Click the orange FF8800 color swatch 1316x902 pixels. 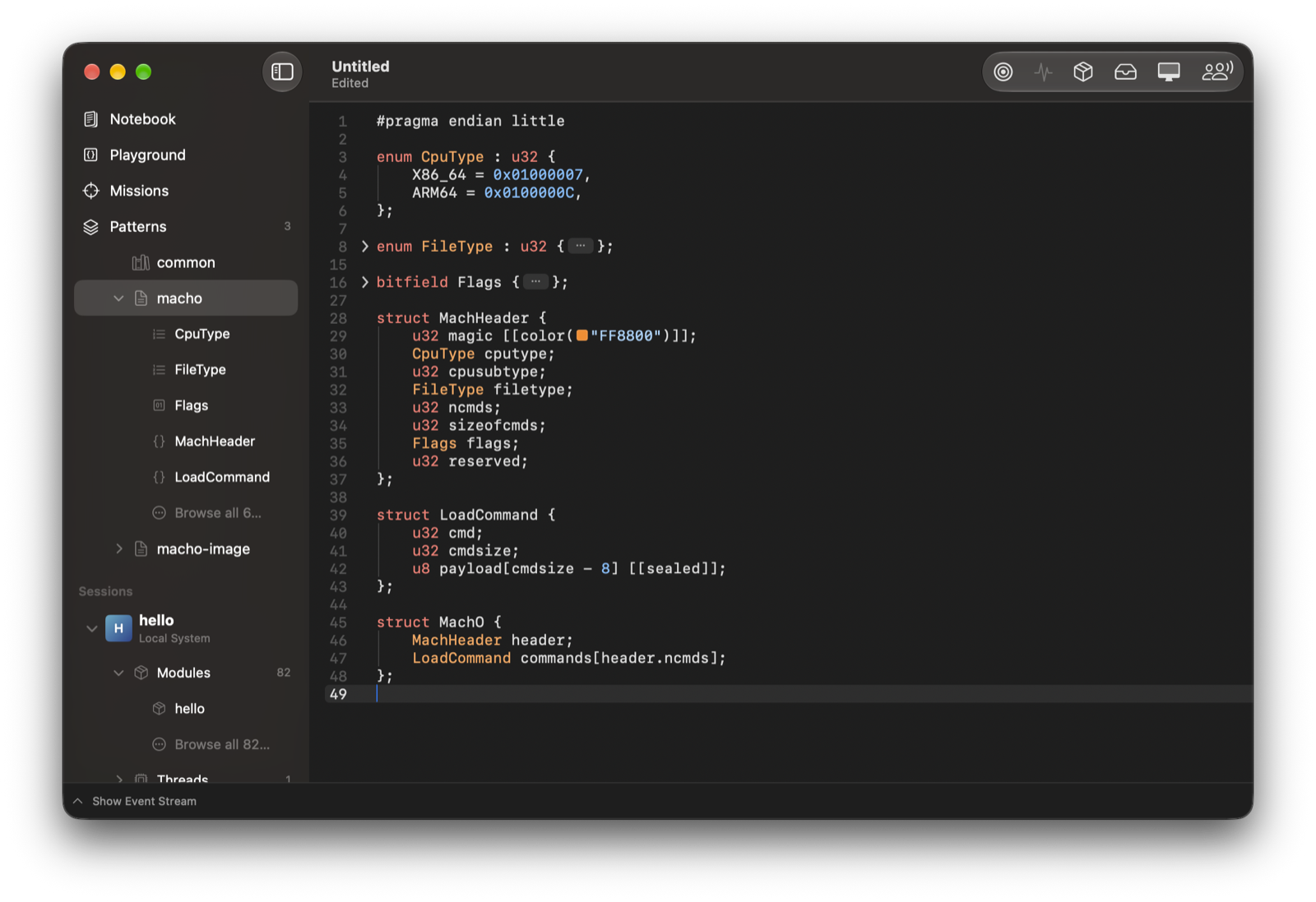(582, 335)
